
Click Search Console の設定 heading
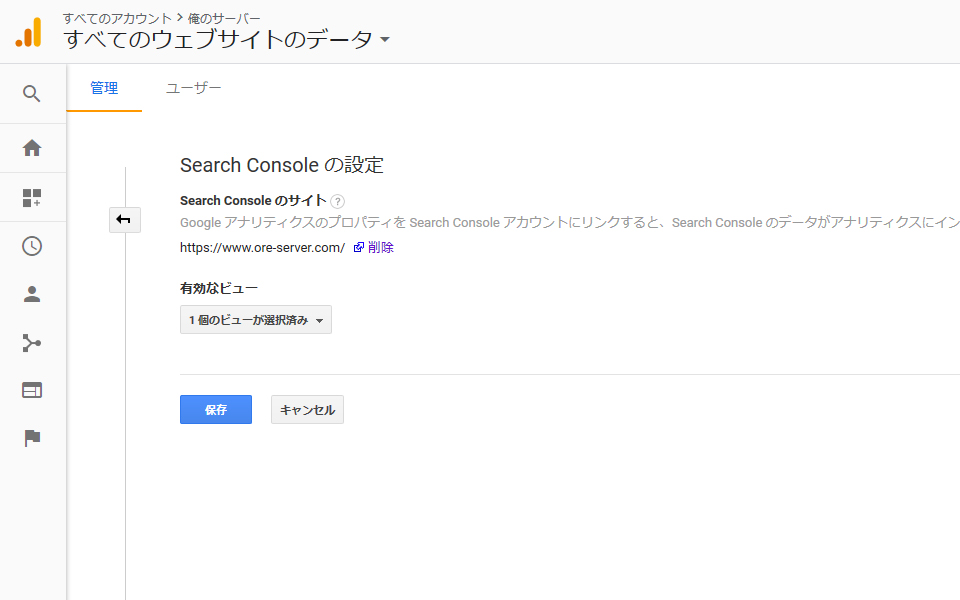tap(282, 165)
